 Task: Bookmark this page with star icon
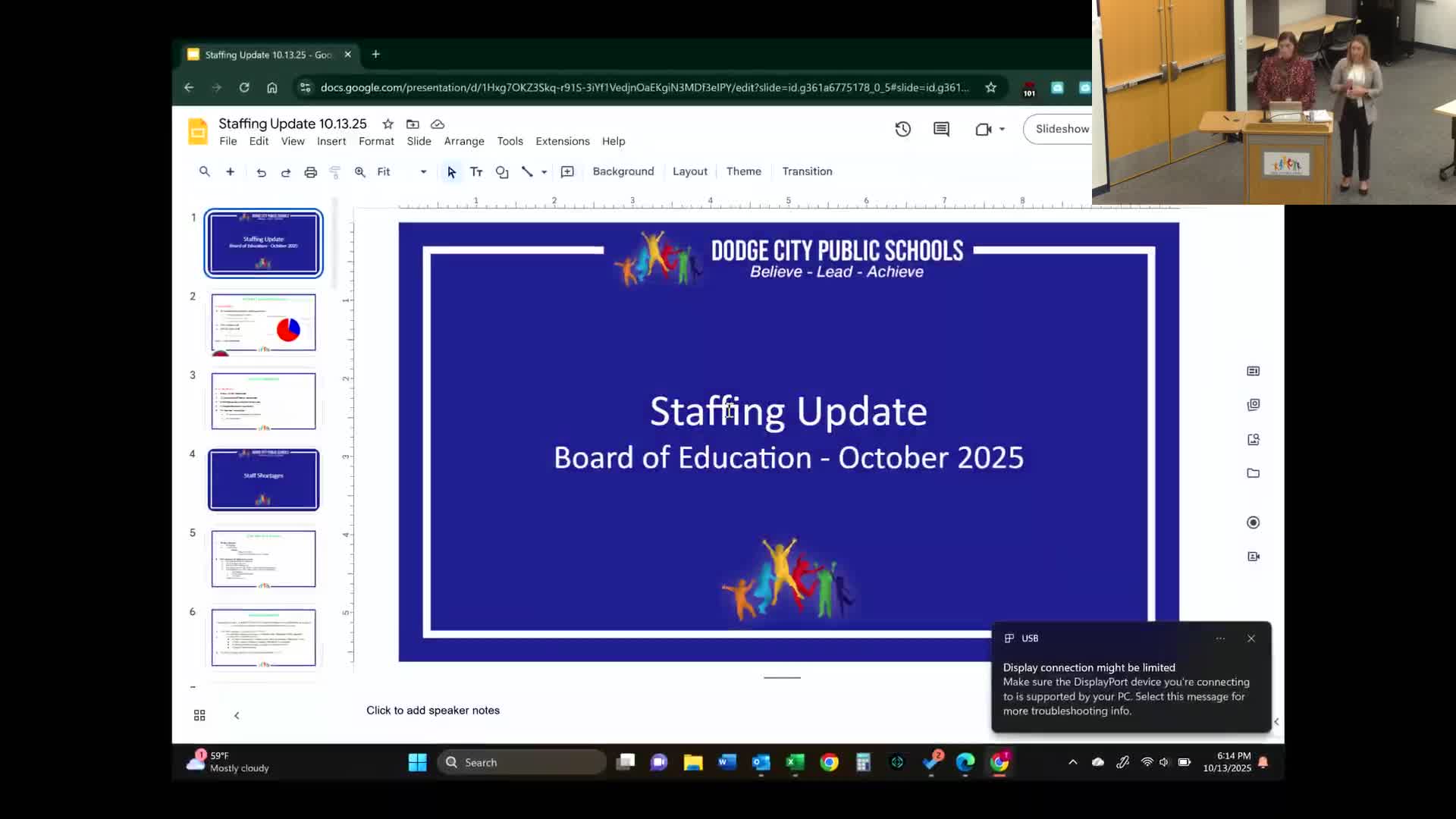[x=990, y=87]
